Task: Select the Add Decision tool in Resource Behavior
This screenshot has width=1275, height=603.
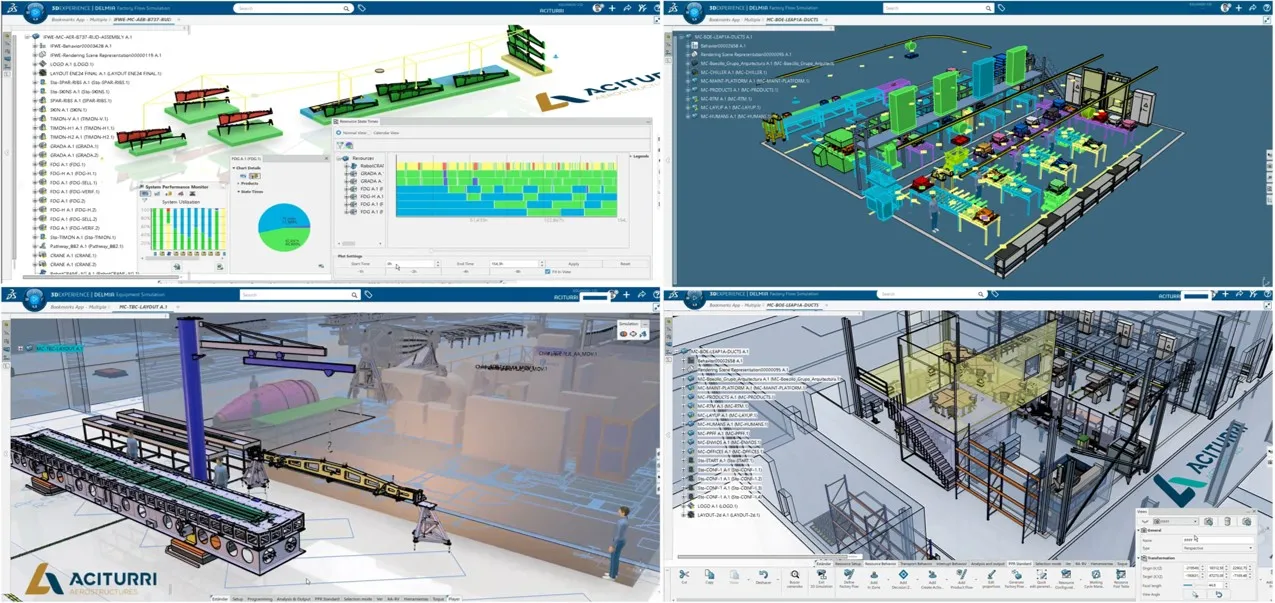Action: click(x=903, y=575)
